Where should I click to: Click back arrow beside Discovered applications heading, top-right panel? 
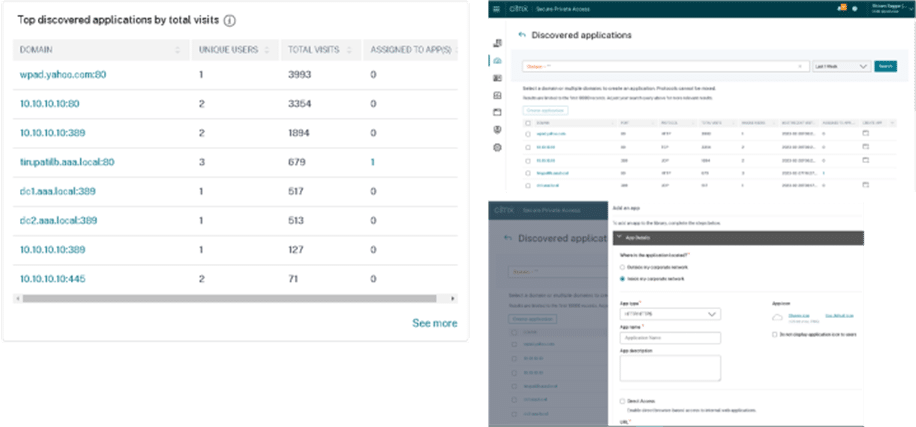click(522, 35)
